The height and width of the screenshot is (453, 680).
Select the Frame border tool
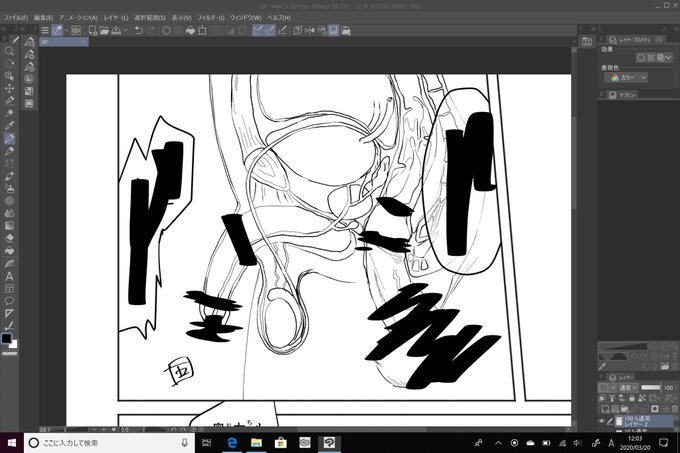(9, 288)
